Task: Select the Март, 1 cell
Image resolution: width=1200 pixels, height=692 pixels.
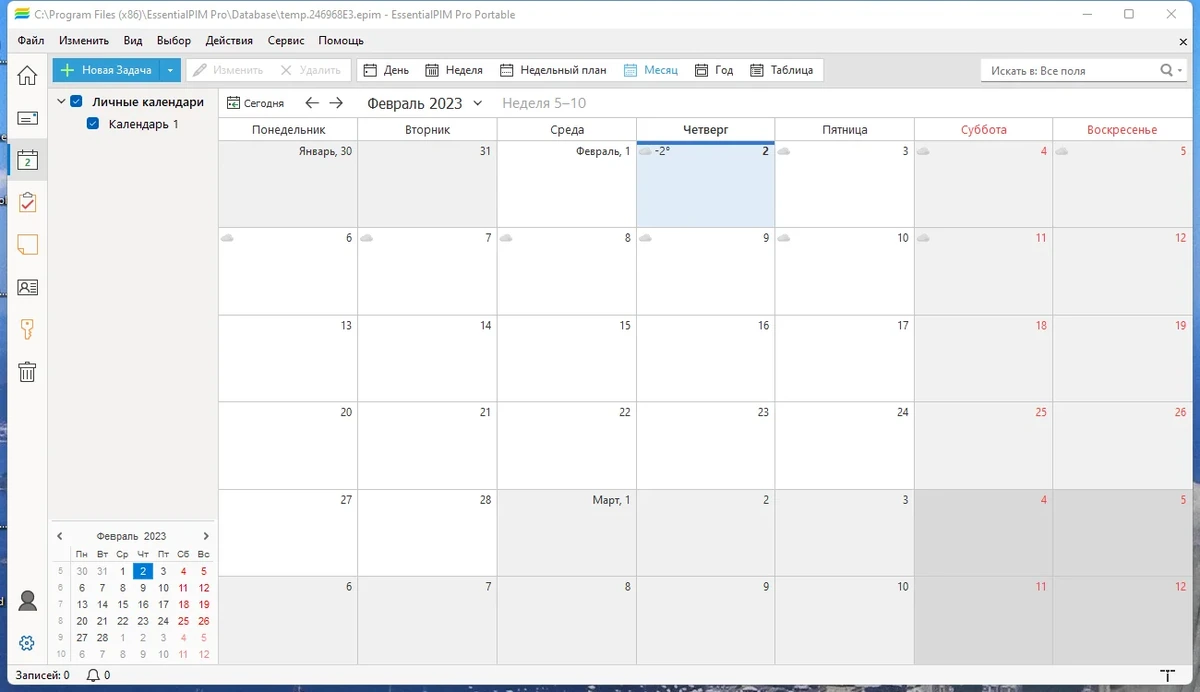Action: pos(566,533)
